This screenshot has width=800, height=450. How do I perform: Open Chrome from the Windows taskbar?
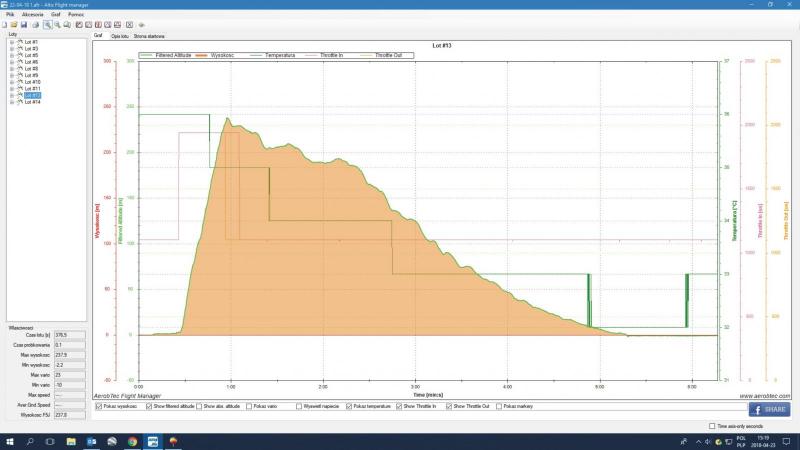(132, 440)
